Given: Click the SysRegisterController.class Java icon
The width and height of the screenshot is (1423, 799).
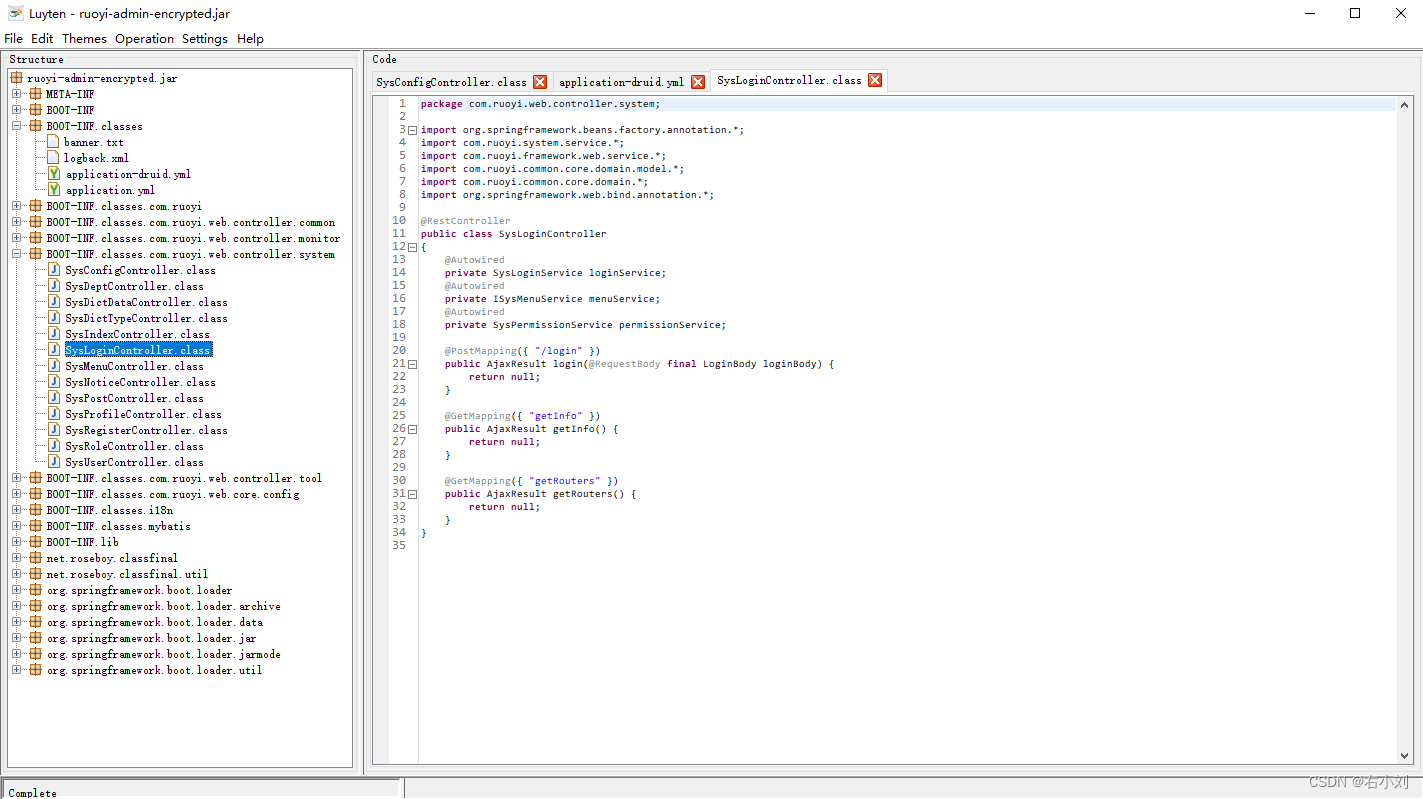Looking at the screenshot, I should click(x=54, y=430).
